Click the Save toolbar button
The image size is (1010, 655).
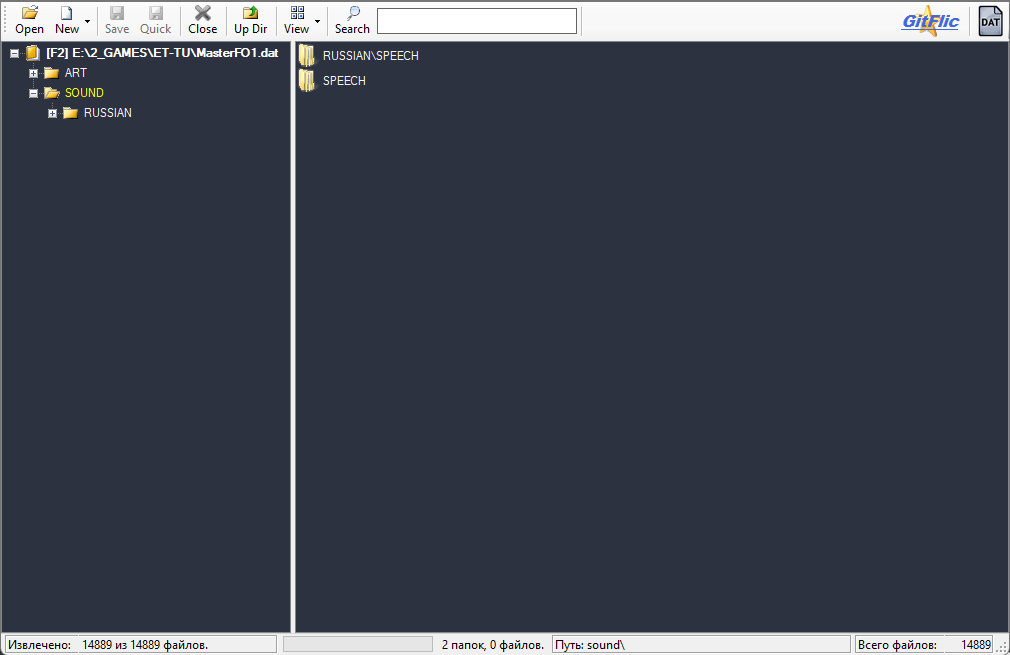(117, 21)
